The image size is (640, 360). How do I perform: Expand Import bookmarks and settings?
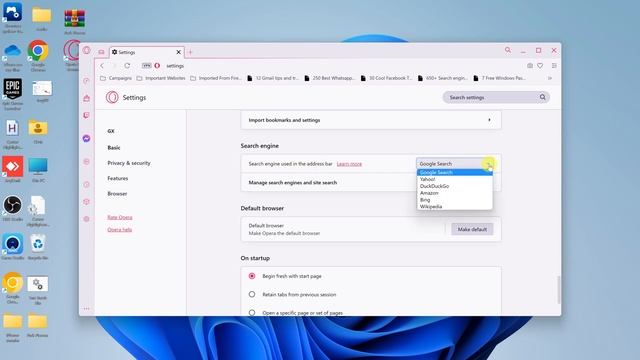(371, 120)
